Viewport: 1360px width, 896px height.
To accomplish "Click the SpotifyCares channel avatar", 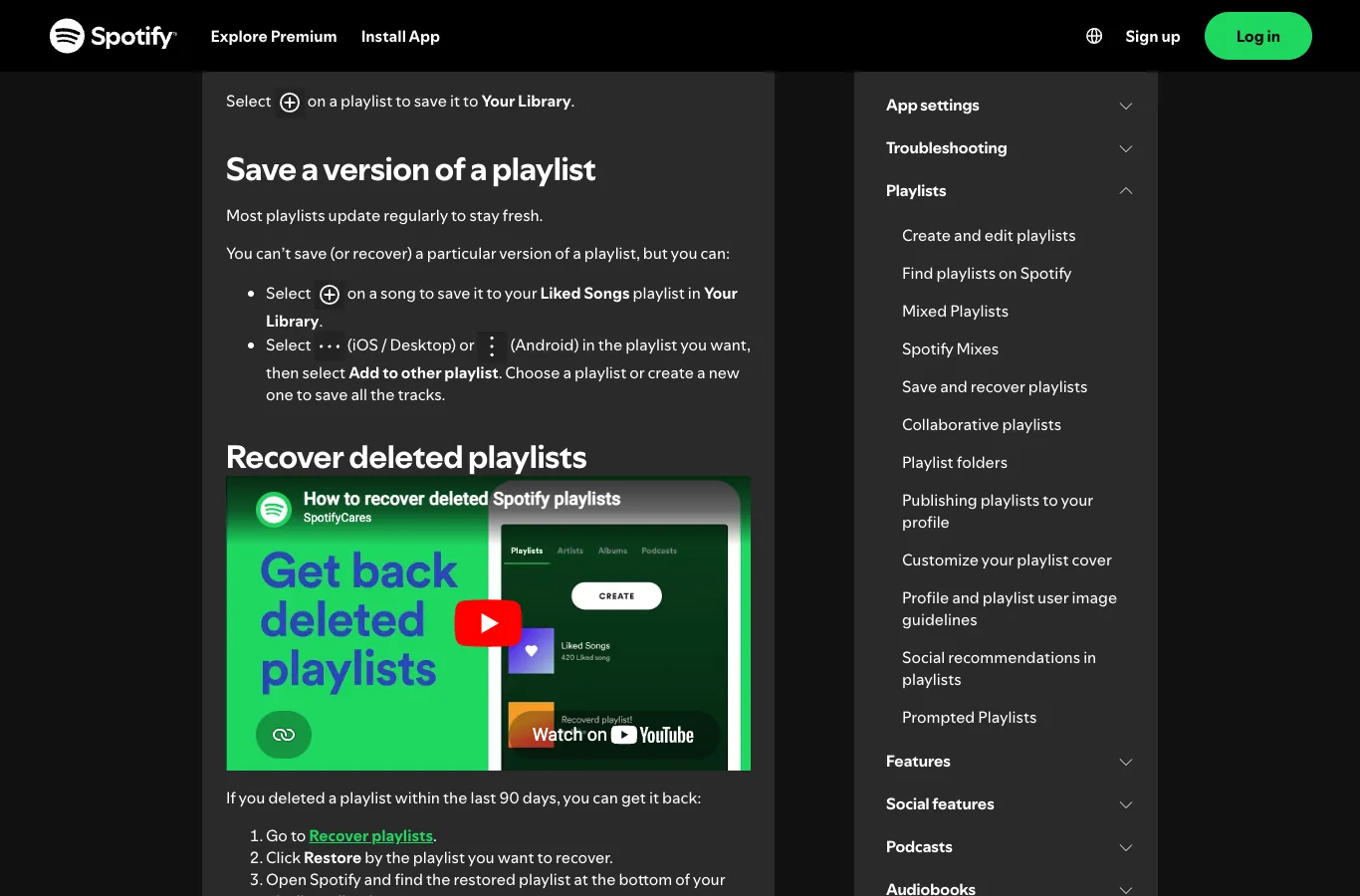I will 274,509.
